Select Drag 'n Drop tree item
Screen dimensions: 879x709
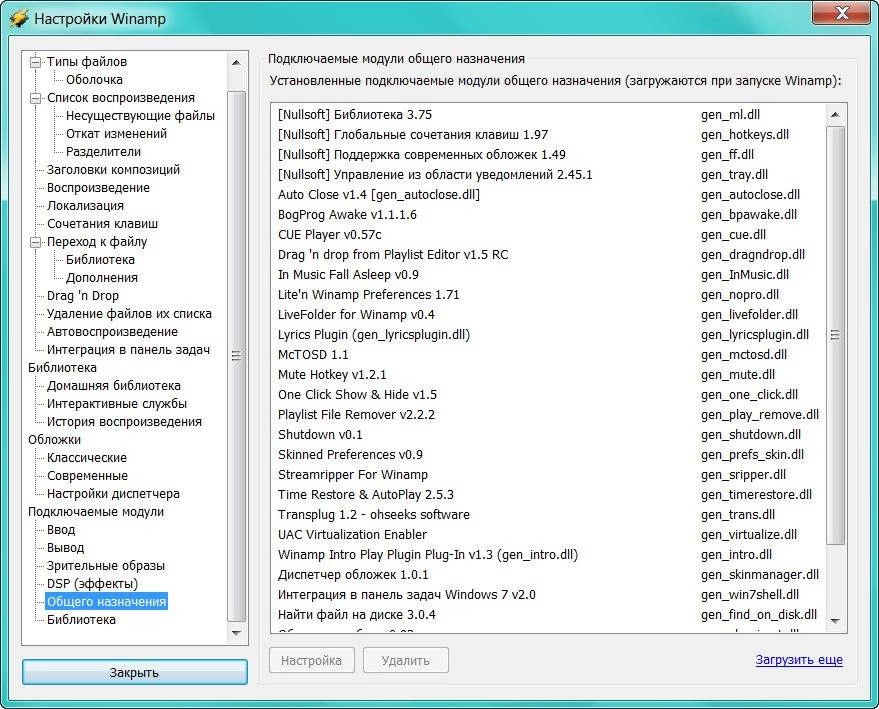click(82, 295)
